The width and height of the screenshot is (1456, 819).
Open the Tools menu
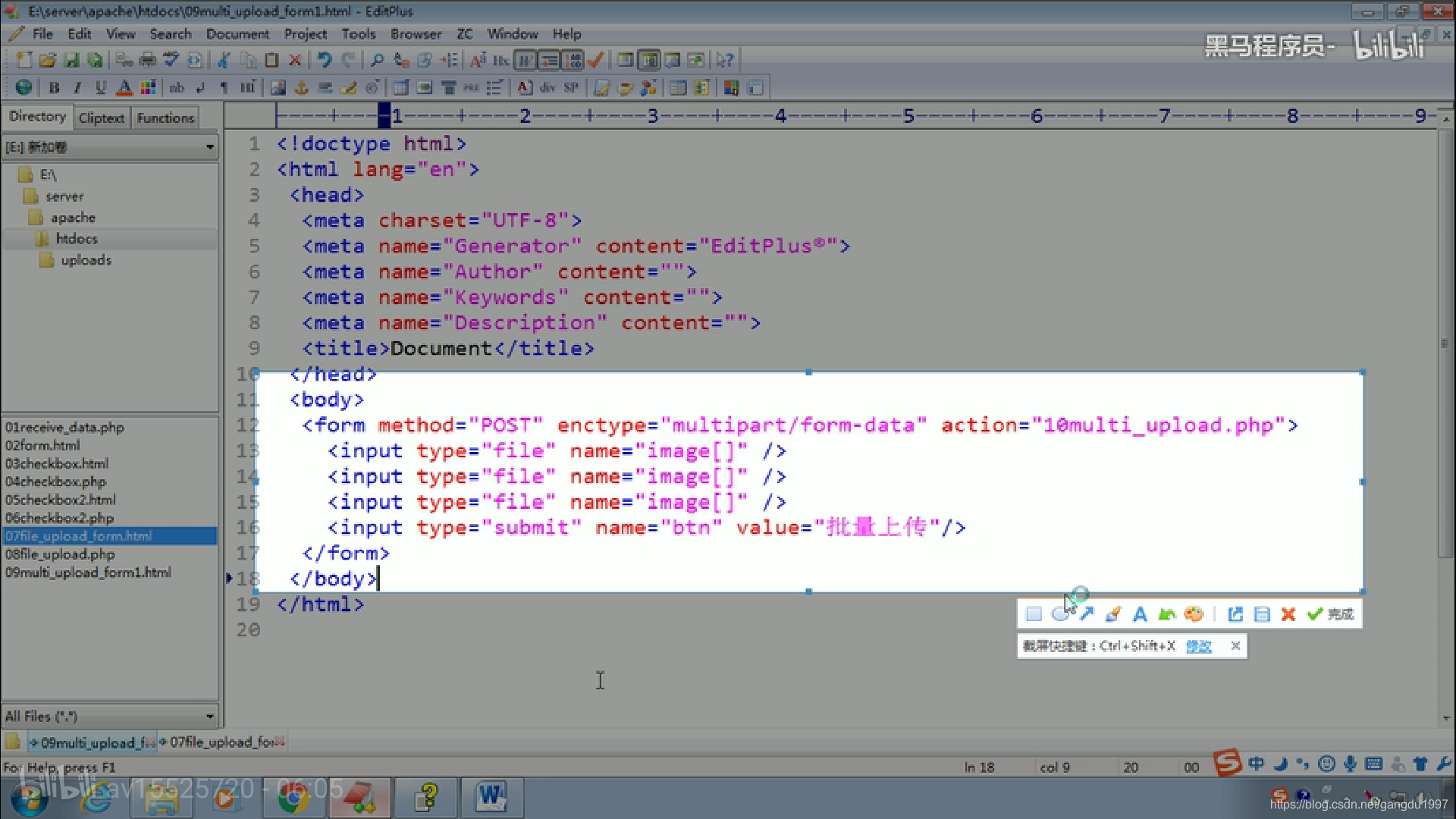(359, 34)
